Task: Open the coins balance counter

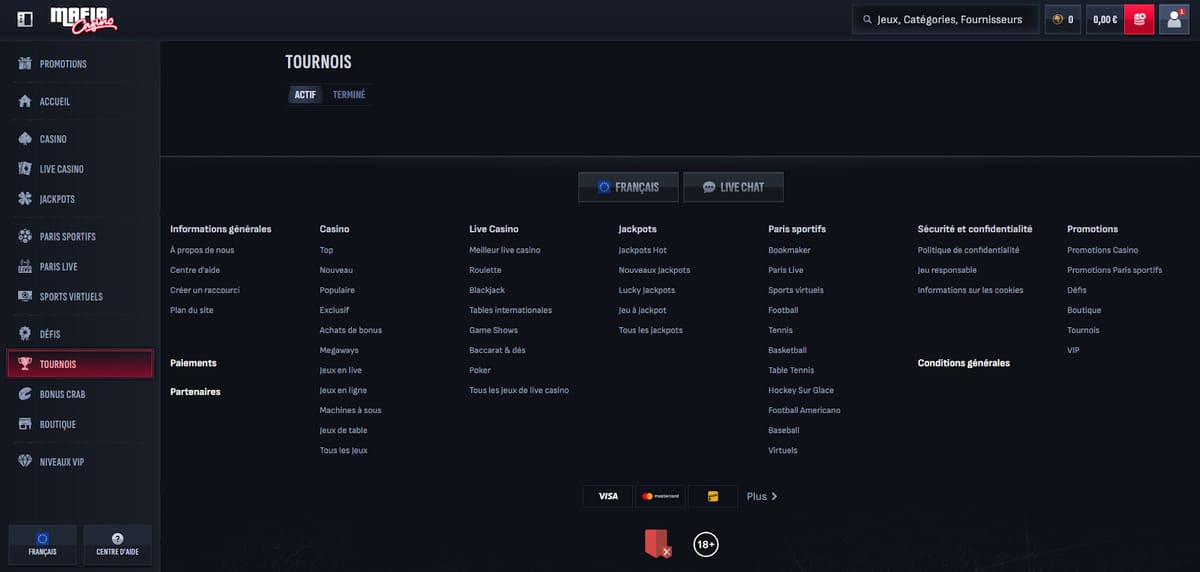Action: (1062, 19)
